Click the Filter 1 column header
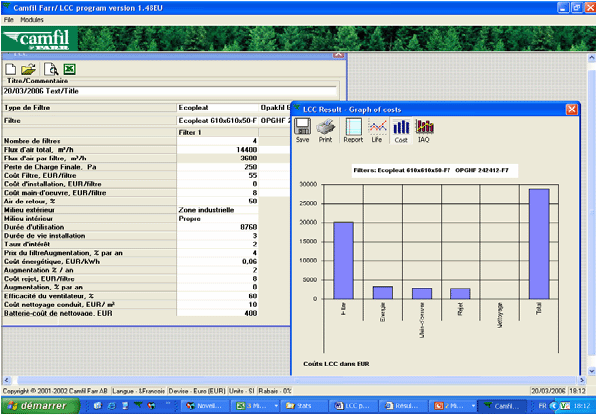Viewport: 596px width, 415px height. coord(217,132)
